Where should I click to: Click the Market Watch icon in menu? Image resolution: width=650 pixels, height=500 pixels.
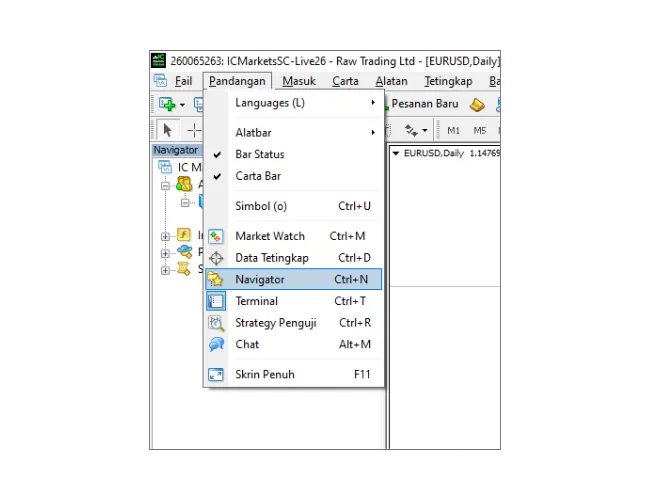[216, 236]
